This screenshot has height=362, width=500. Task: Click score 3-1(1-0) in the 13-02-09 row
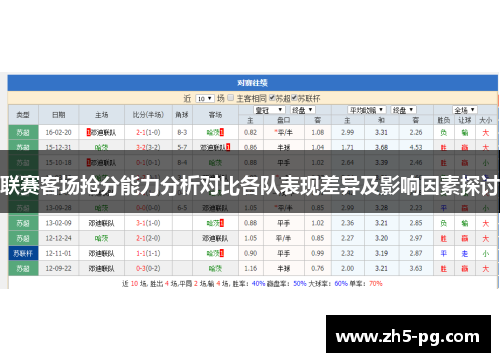pos(148,223)
